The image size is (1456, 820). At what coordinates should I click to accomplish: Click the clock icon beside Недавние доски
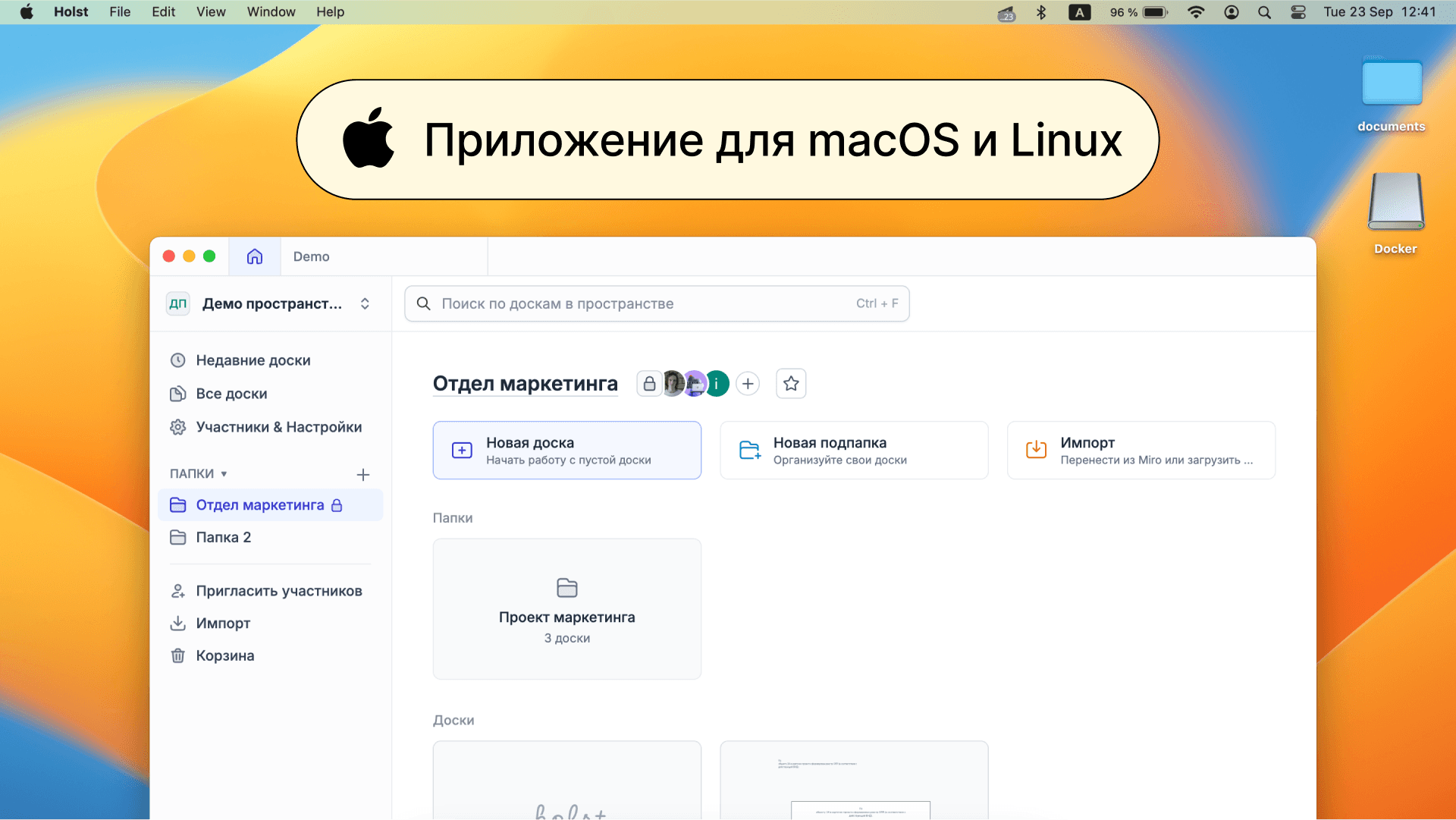(x=177, y=360)
